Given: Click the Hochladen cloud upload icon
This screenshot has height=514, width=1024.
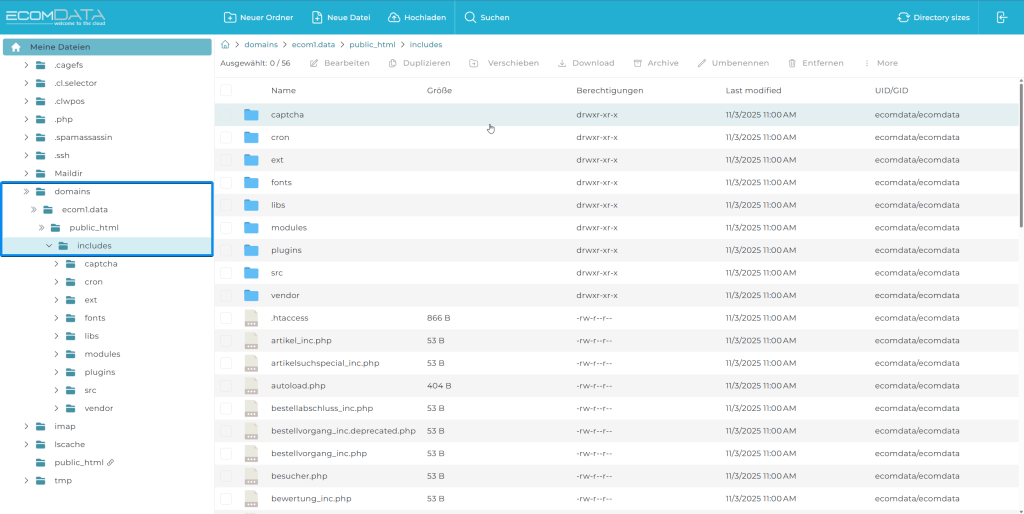Looking at the screenshot, I should pyautogui.click(x=394, y=17).
